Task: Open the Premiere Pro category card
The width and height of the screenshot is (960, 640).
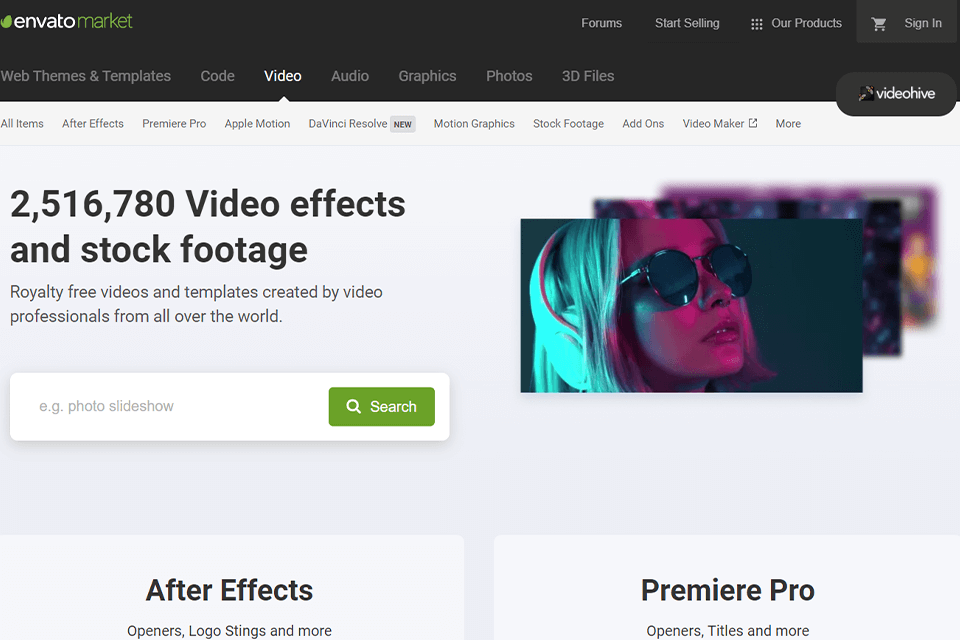Action: tap(727, 588)
